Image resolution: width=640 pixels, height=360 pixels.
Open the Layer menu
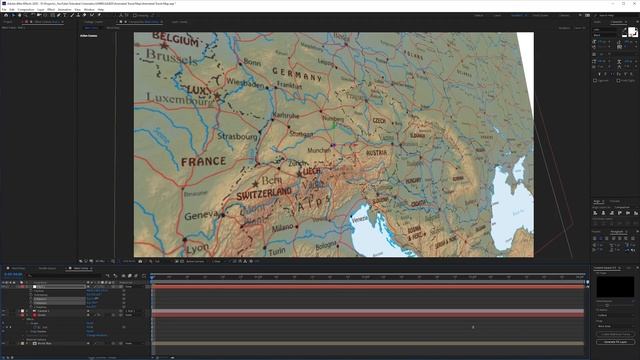point(41,9)
